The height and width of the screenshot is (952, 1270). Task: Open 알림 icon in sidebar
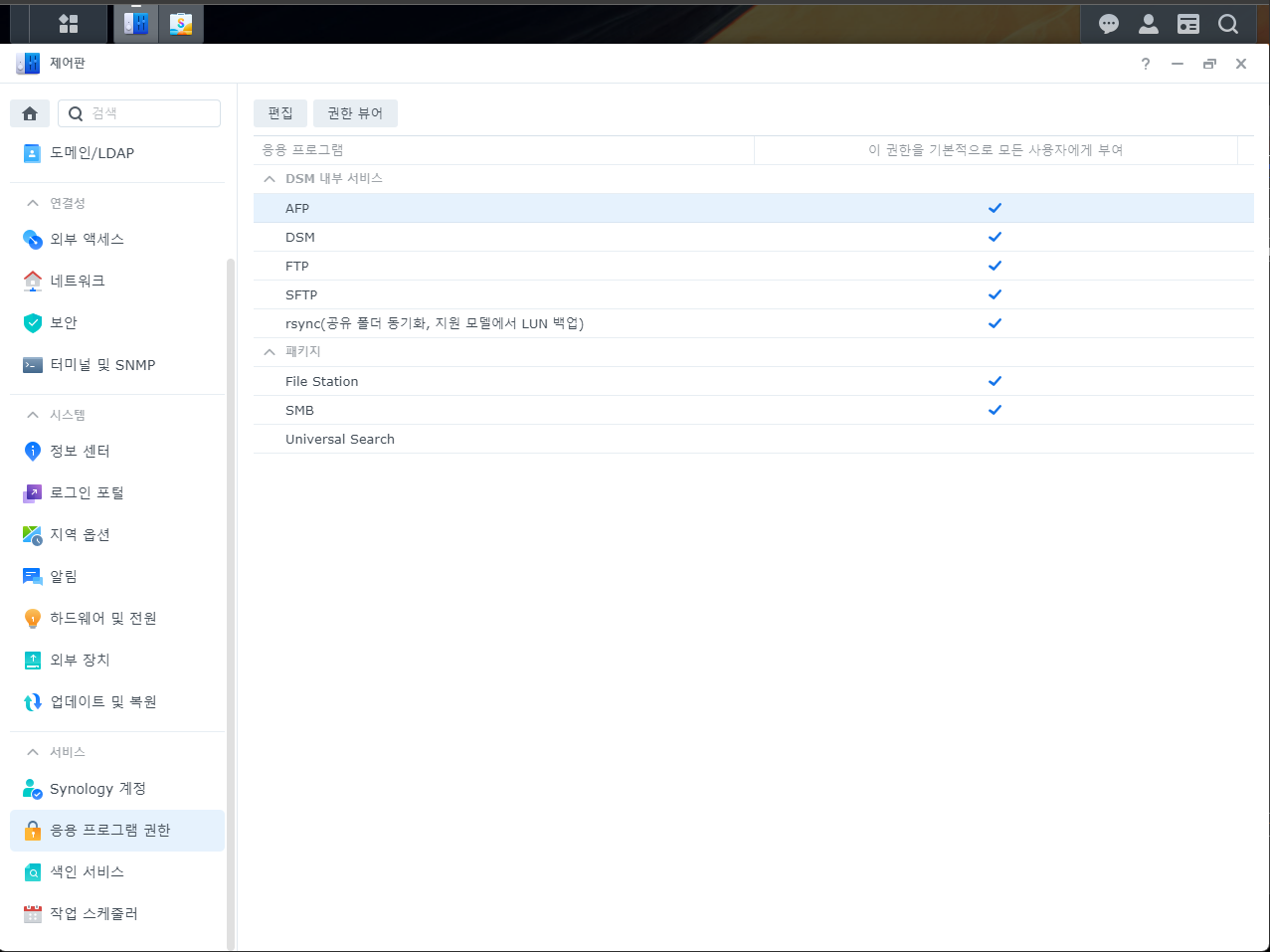(x=33, y=577)
